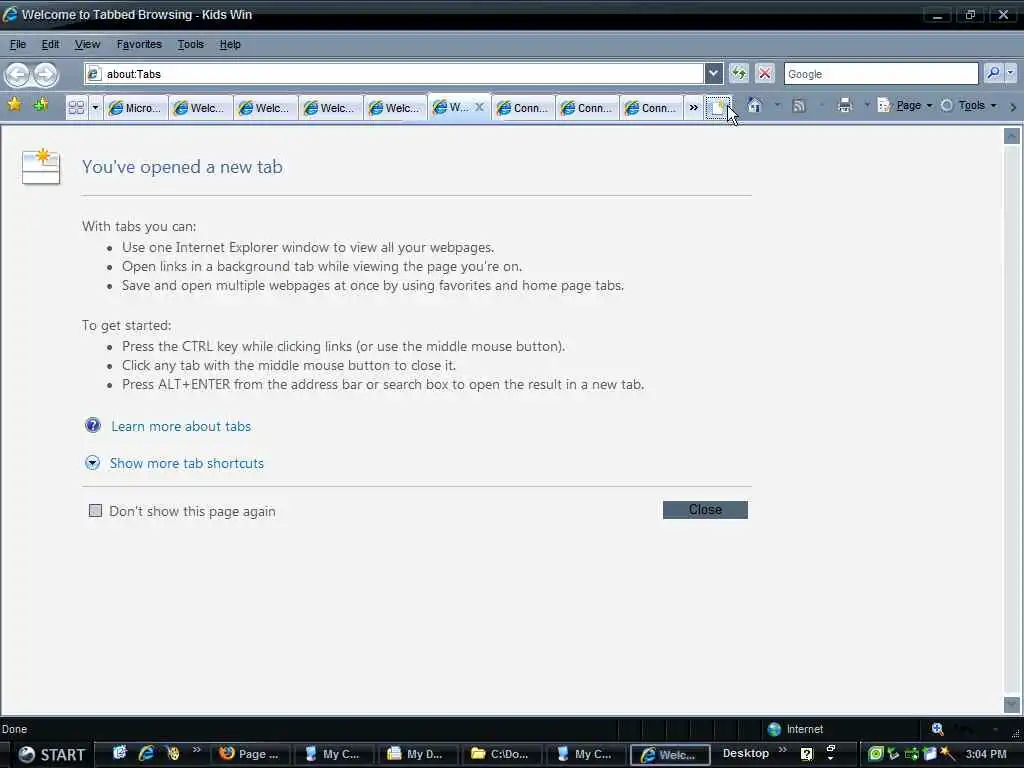Click the third quick launch icon
This screenshot has width=1024, height=768.
173,753
